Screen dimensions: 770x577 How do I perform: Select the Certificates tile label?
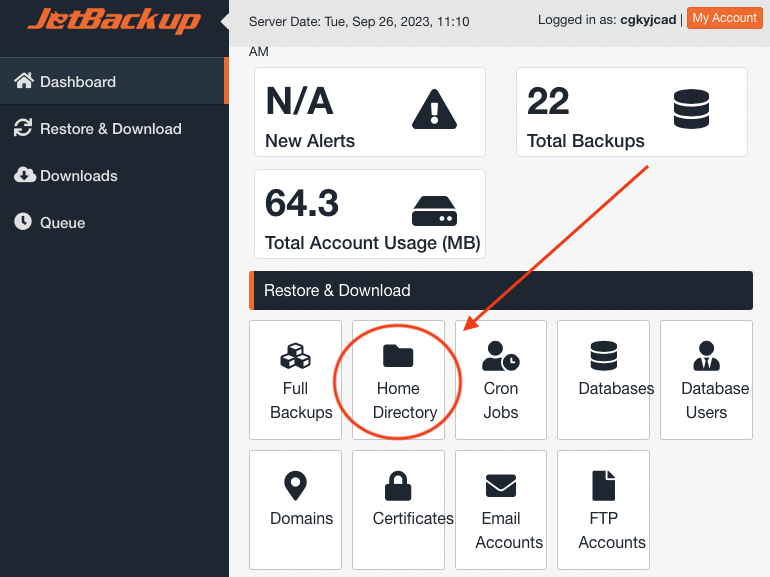click(412, 518)
